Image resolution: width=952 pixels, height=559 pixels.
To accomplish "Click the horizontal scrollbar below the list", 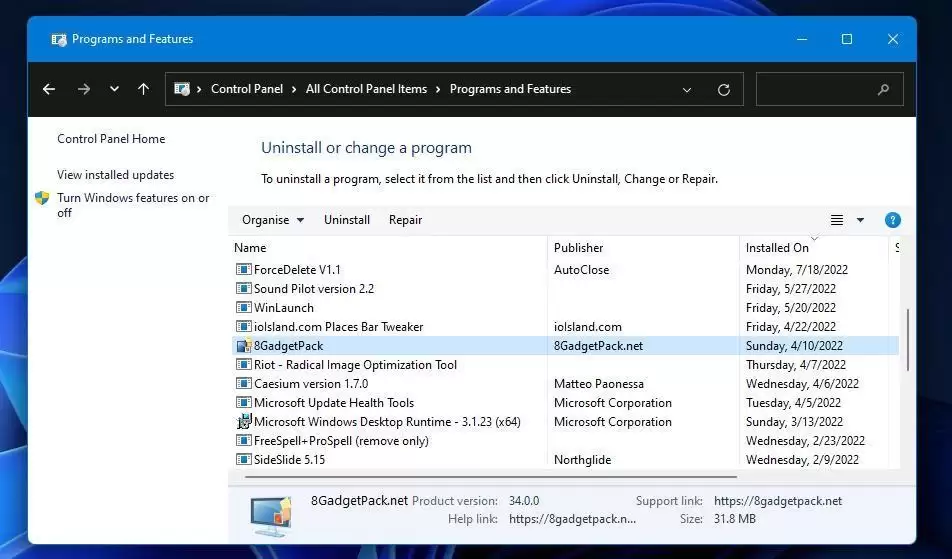I will point(491,477).
